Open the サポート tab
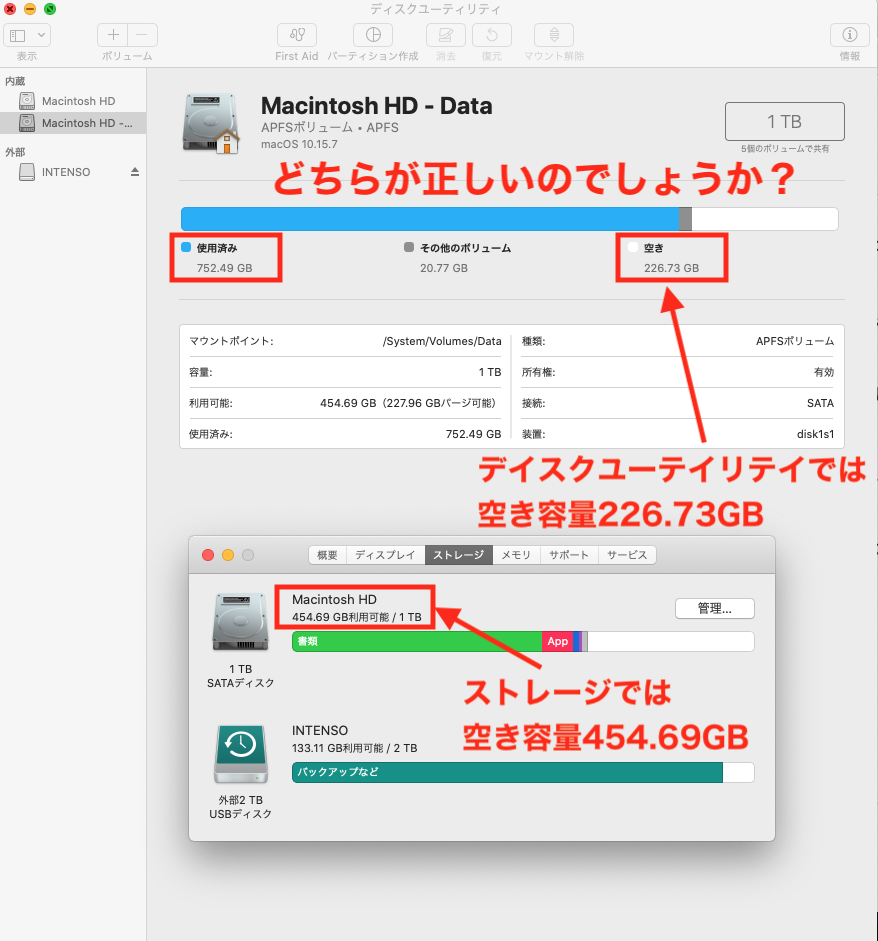The width and height of the screenshot is (878, 941). pyautogui.click(x=569, y=555)
